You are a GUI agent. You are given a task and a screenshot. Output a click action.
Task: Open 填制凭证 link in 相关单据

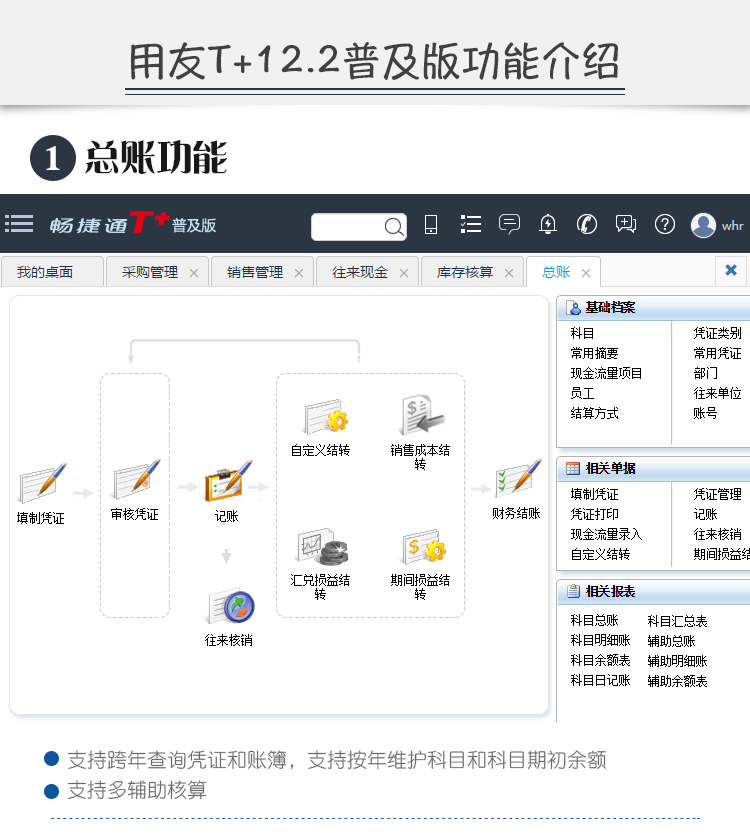pos(594,494)
